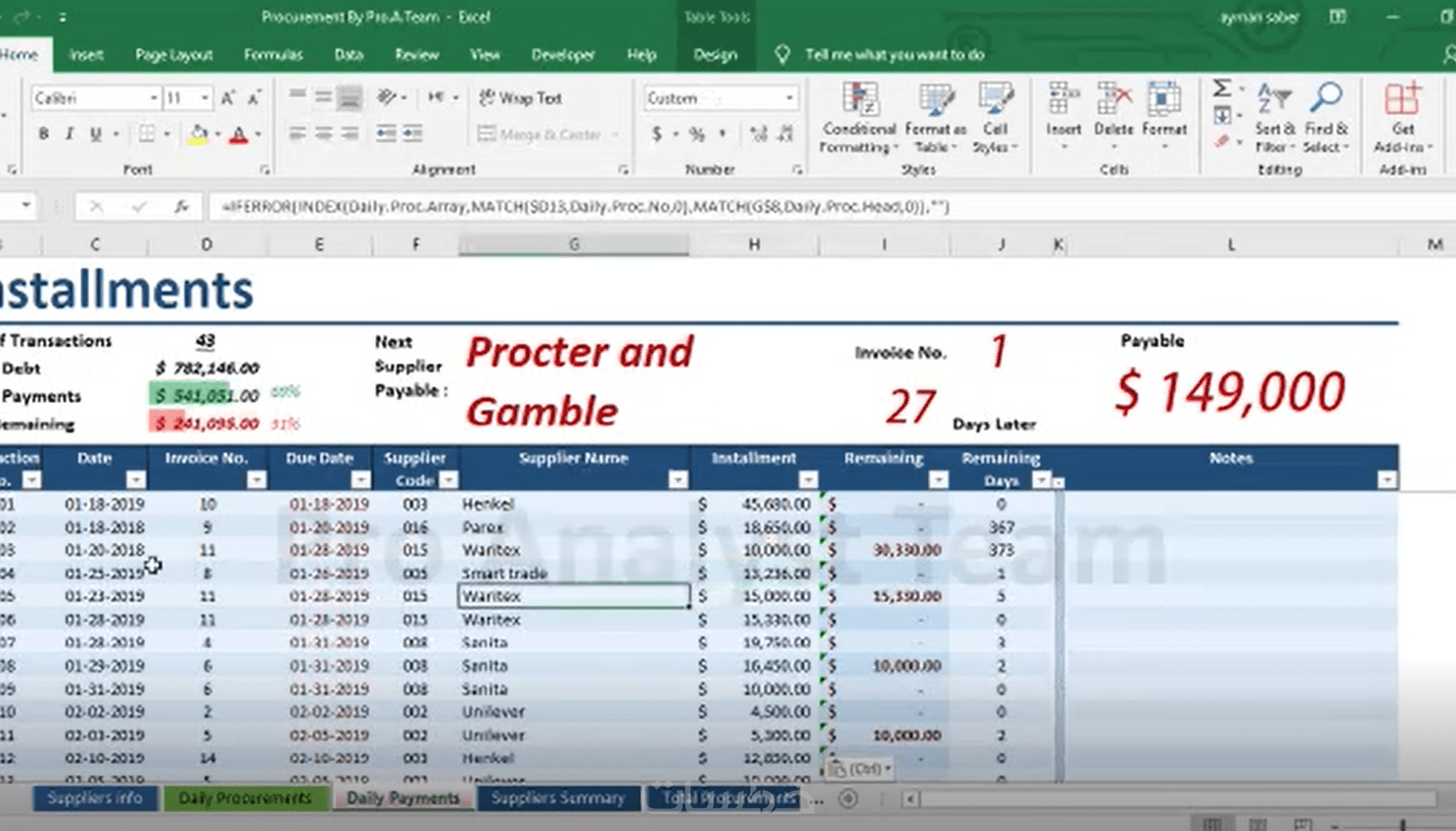Open Get Add-ins
The image size is (1456, 831).
coord(1402,118)
